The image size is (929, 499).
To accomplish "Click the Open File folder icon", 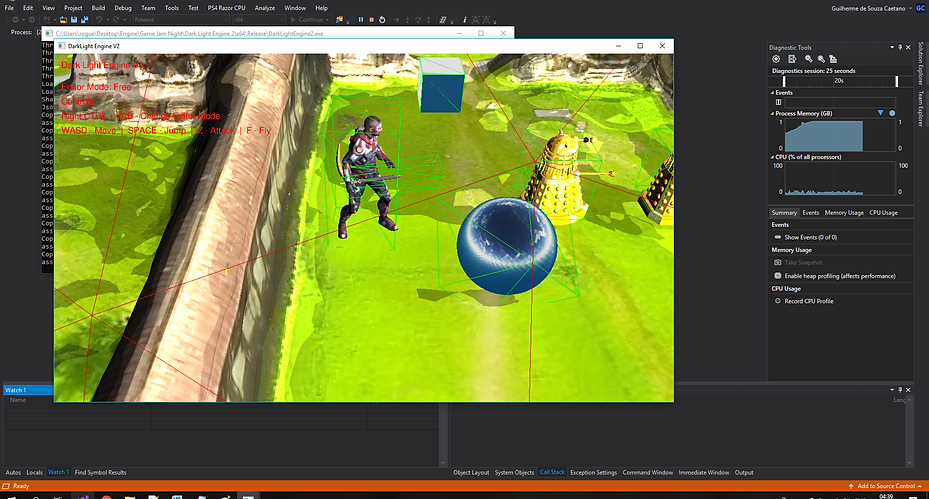I will pos(63,20).
